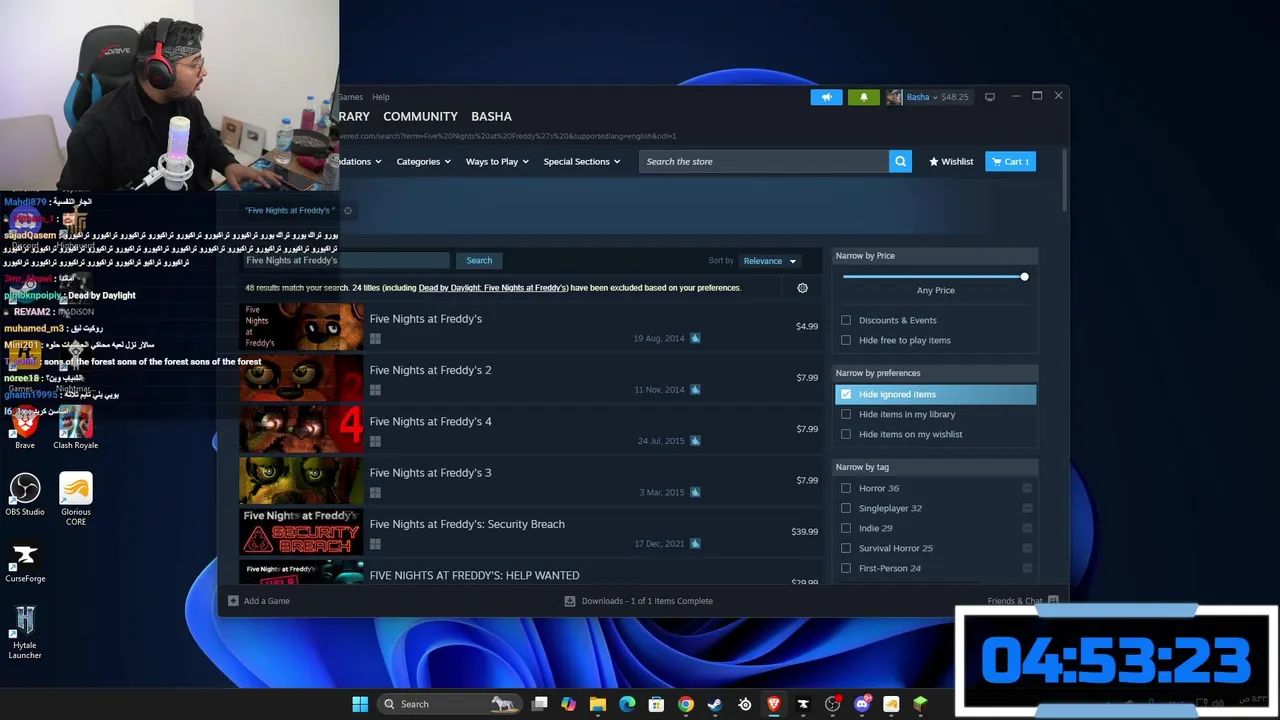1280x720 pixels.
Task: Open Sort by Relevance dropdown
Action: pos(769,261)
